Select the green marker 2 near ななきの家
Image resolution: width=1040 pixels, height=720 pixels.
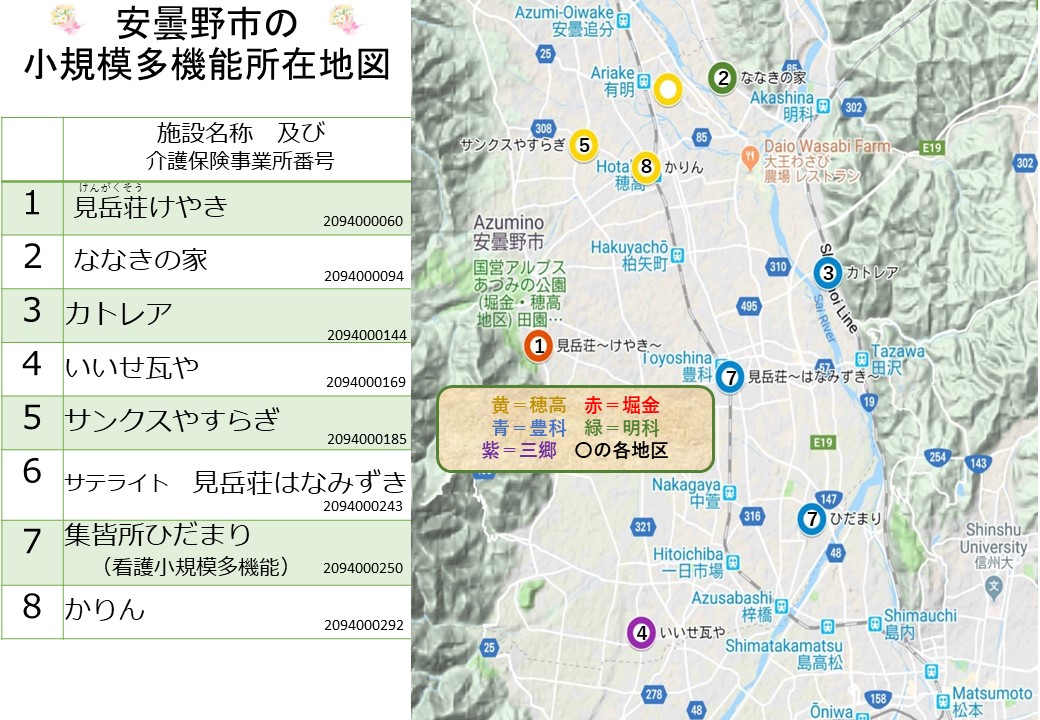coord(722,77)
